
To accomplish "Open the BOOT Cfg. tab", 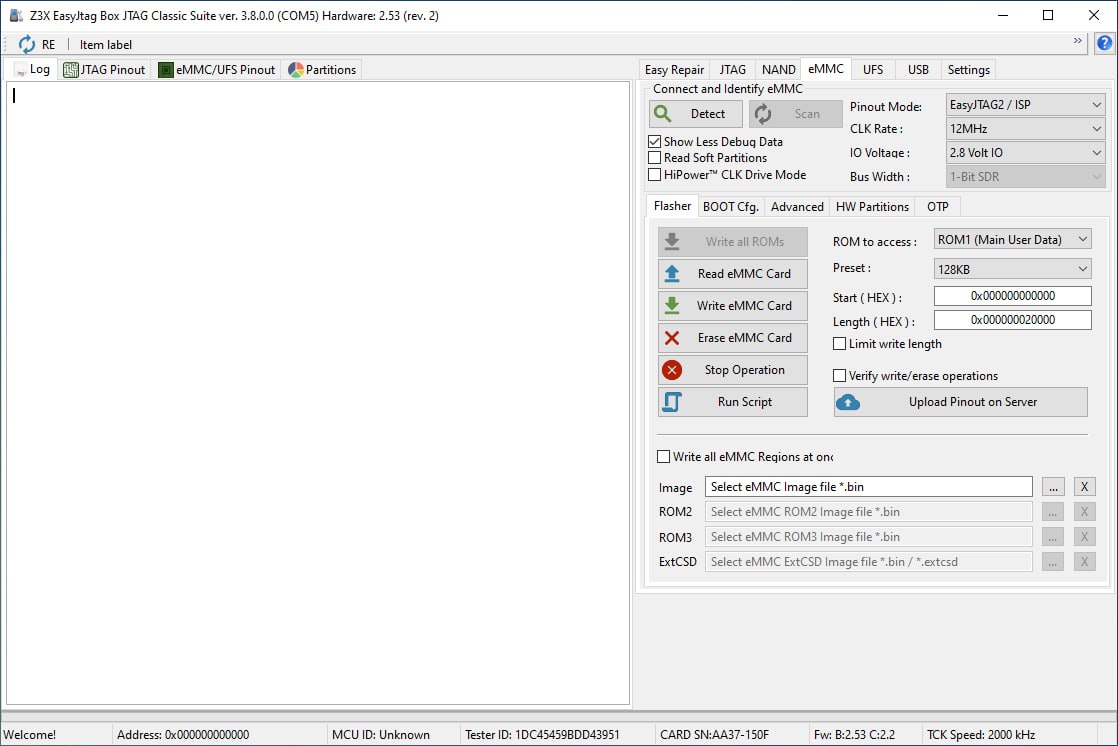I will click(x=730, y=207).
